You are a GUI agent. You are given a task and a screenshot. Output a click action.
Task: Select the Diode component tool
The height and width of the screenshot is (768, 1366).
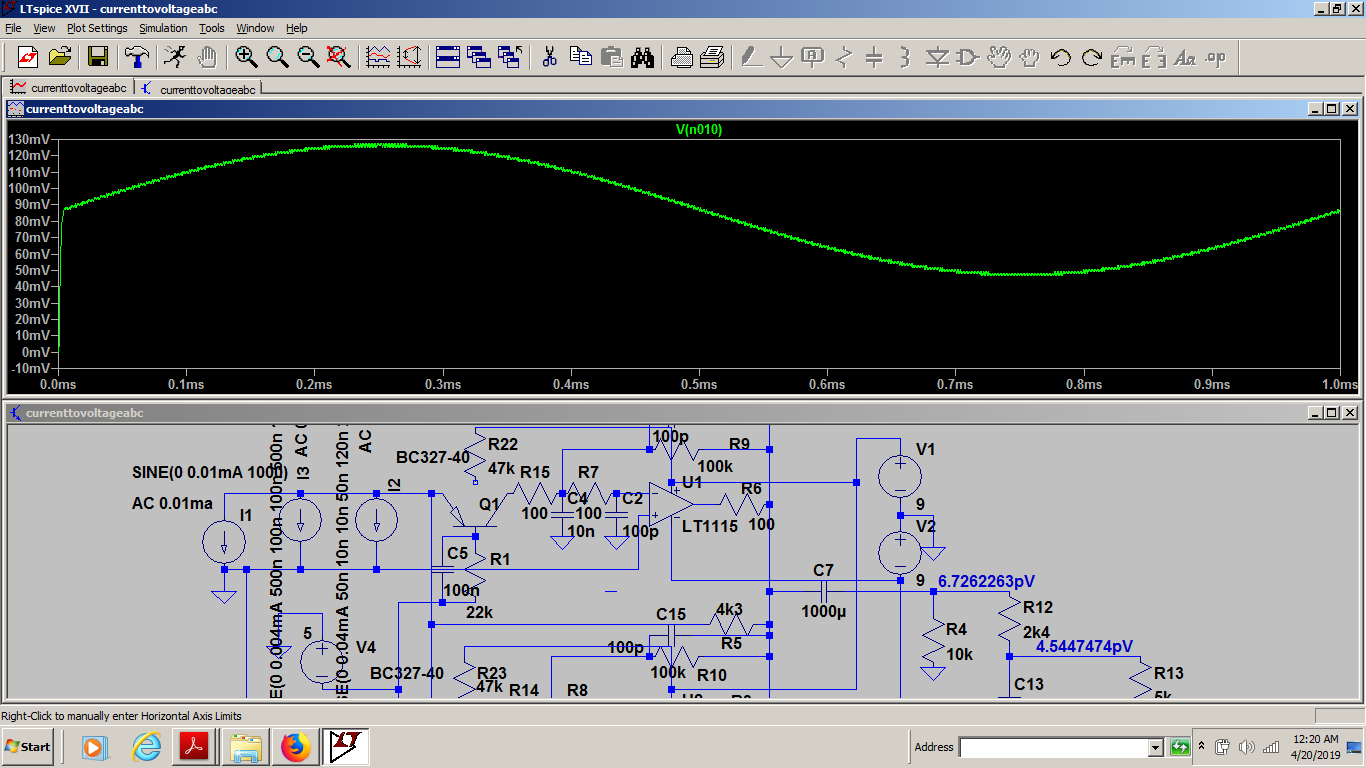(936, 57)
